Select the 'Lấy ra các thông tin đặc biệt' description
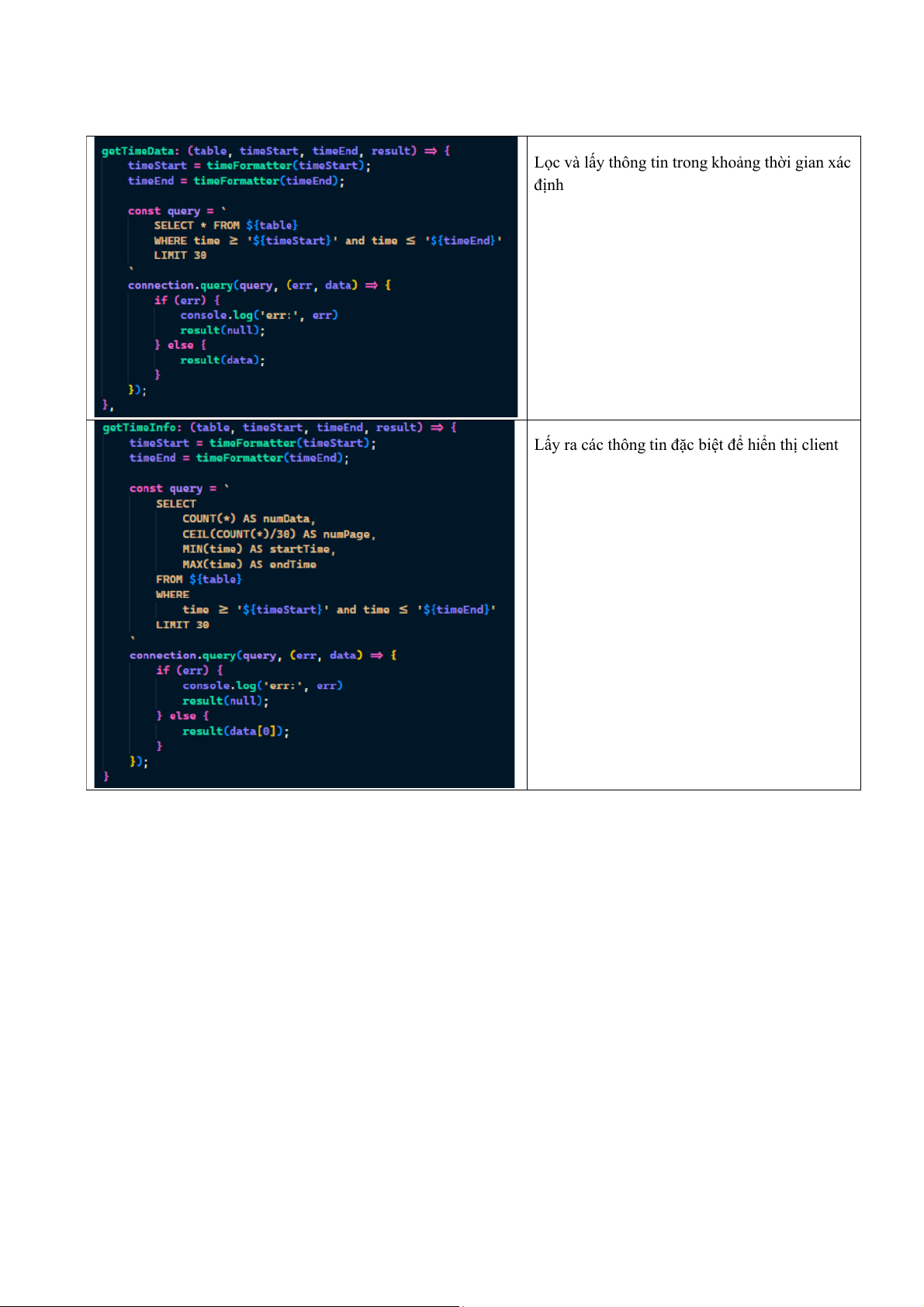Image resolution: width=924 pixels, height=1307 pixels. pyautogui.click(x=686, y=445)
